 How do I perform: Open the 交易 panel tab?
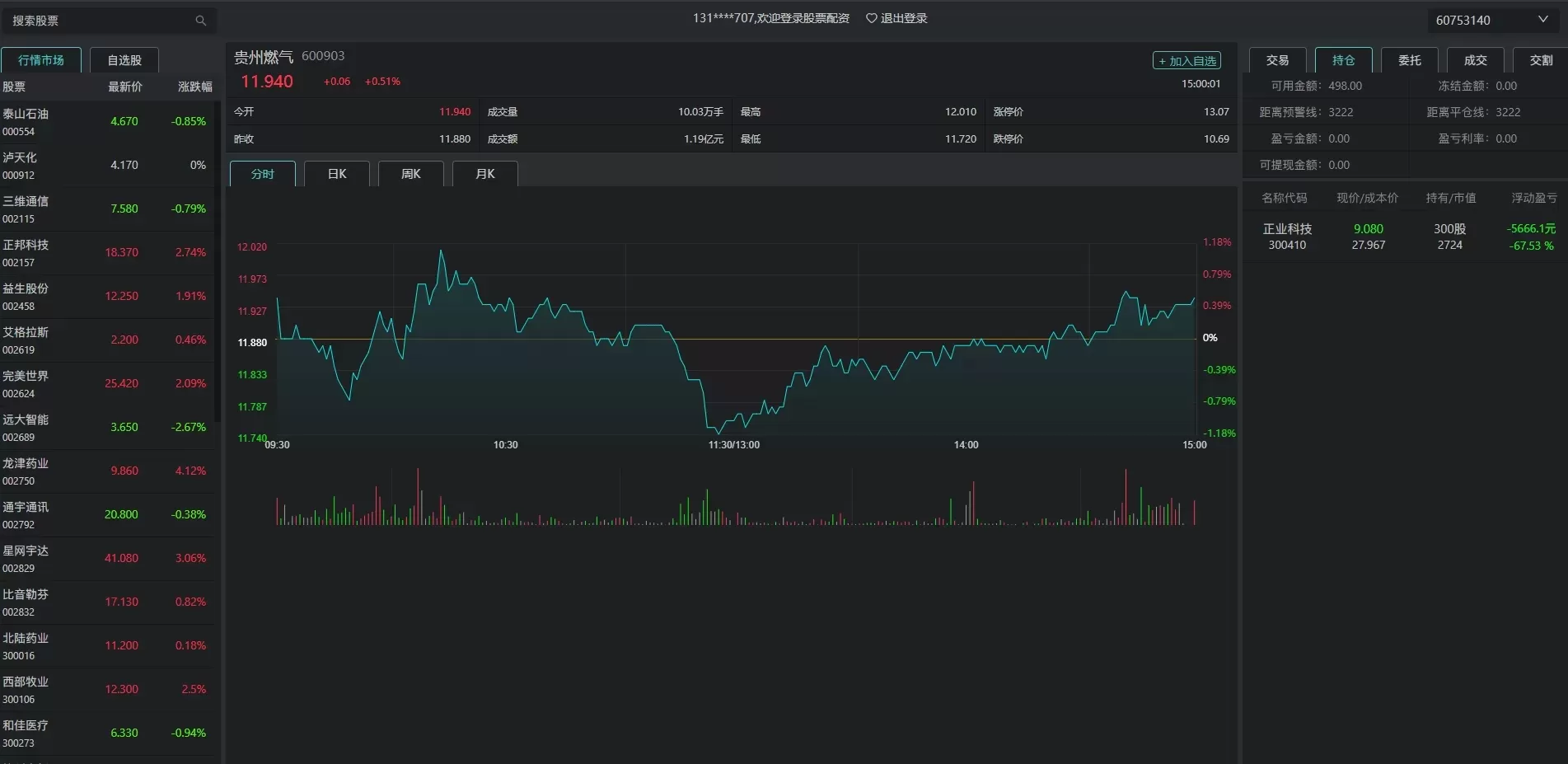coord(1277,60)
